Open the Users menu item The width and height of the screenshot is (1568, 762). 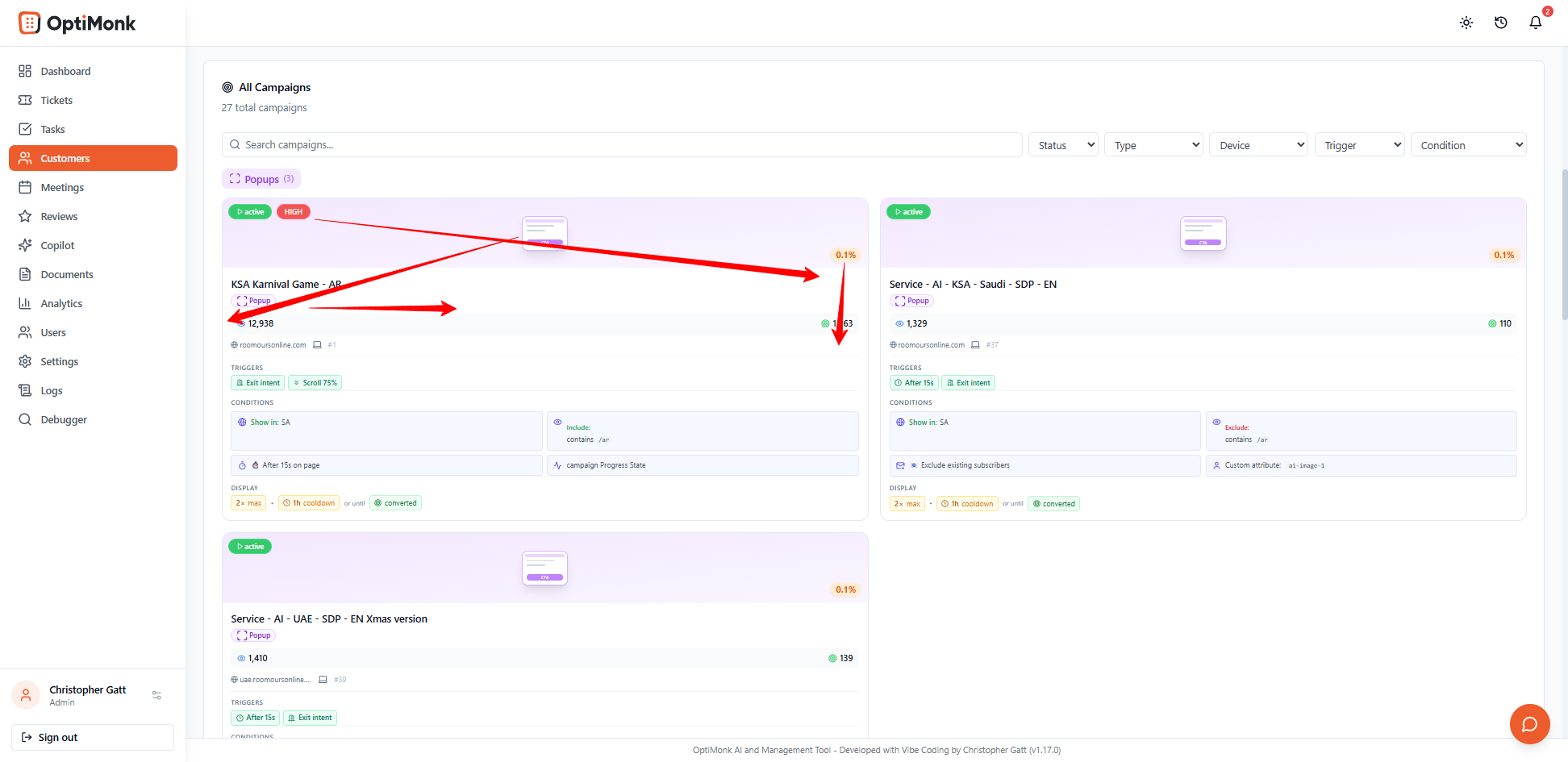pos(93,332)
